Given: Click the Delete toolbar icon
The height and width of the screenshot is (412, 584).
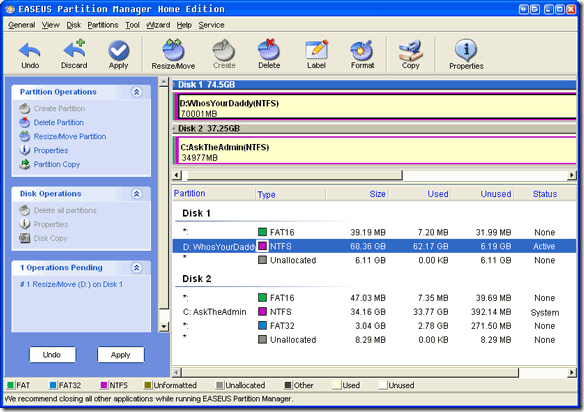Looking at the screenshot, I should pyautogui.click(x=269, y=55).
